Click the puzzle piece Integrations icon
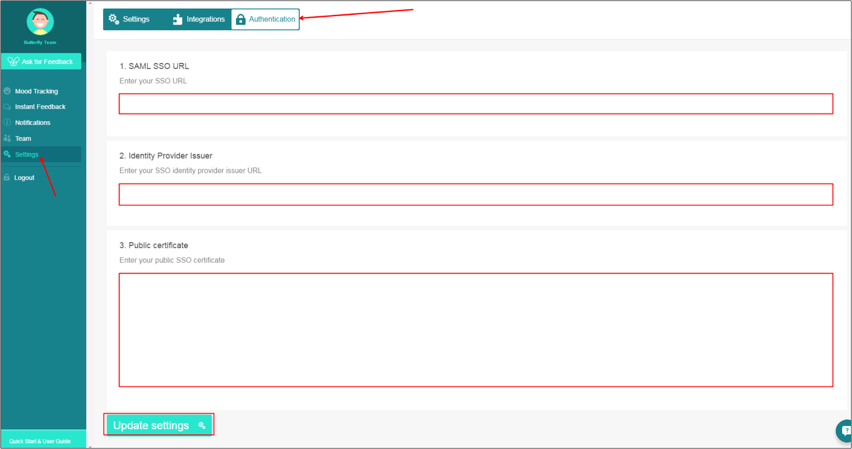 [177, 19]
